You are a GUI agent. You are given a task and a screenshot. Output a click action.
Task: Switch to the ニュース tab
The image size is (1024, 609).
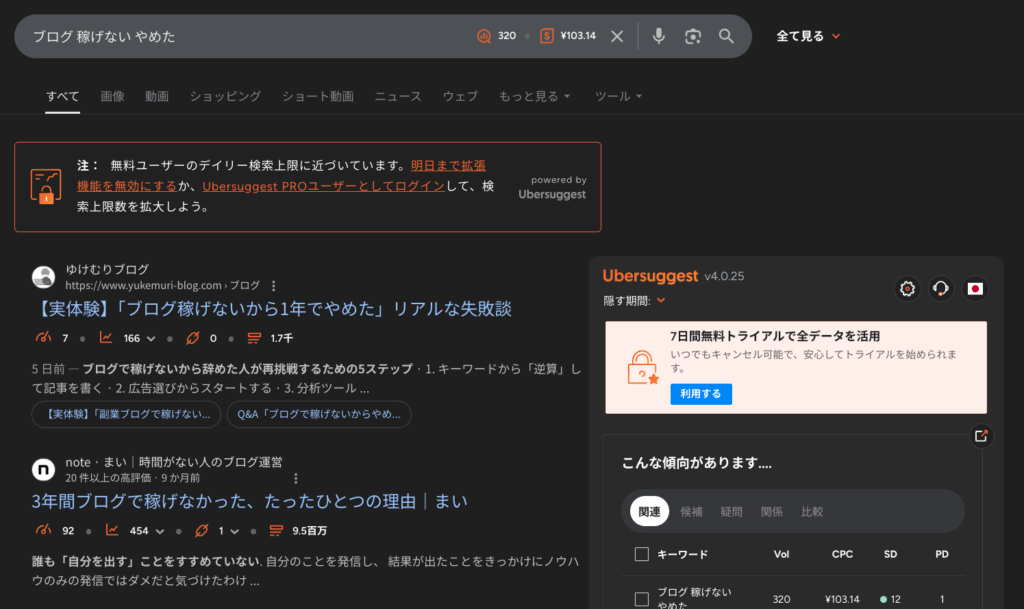coord(398,96)
